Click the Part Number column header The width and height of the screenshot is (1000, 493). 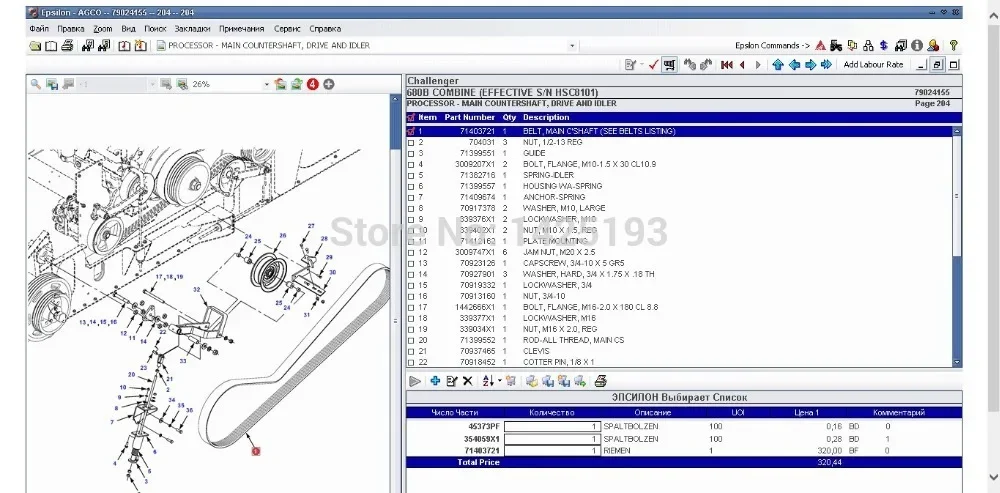tap(469, 117)
